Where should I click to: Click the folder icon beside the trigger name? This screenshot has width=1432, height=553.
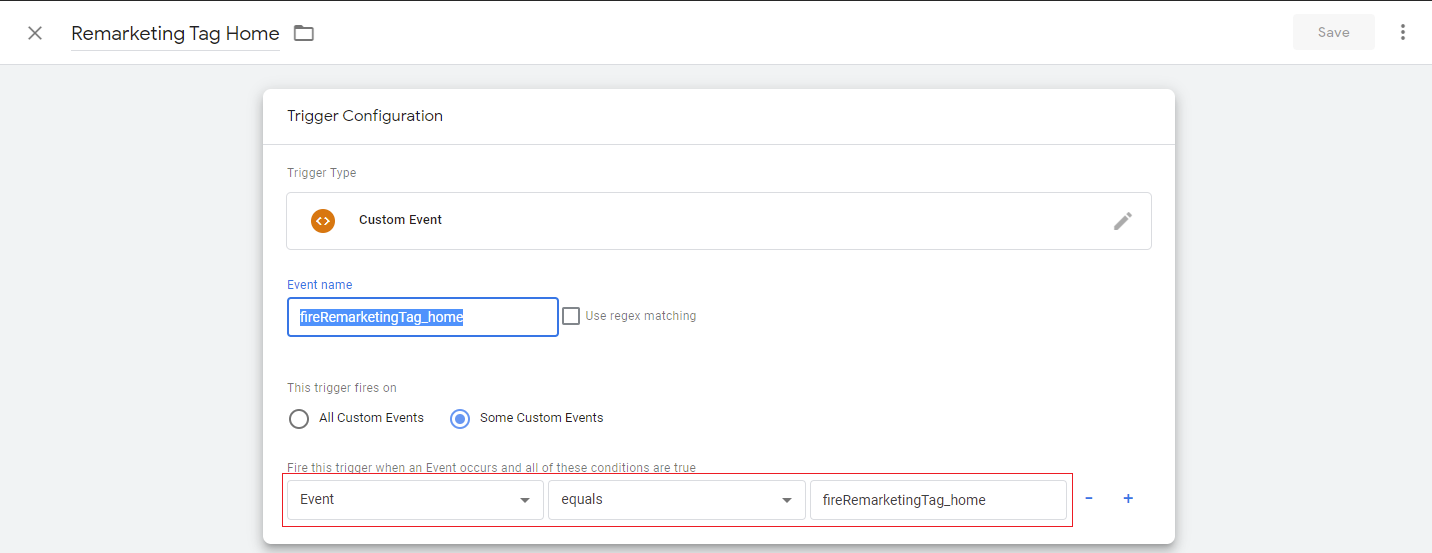(304, 33)
